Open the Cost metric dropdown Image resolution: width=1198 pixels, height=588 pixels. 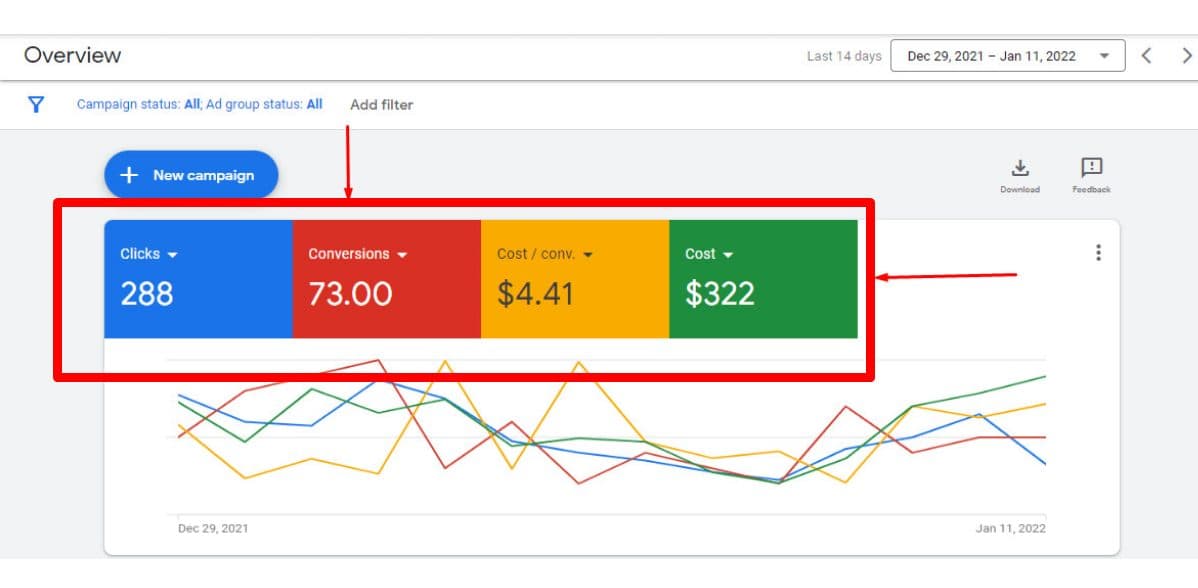tap(709, 254)
